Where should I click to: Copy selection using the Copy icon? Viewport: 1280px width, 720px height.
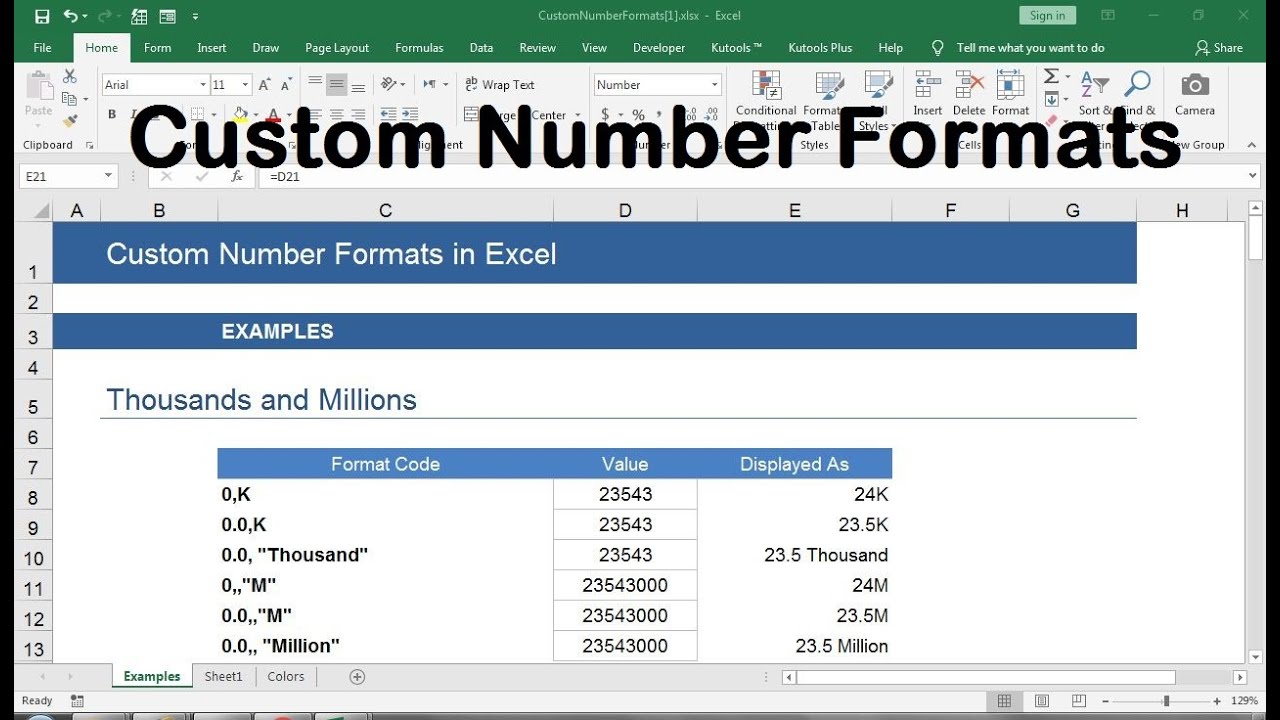click(x=68, y=99)
